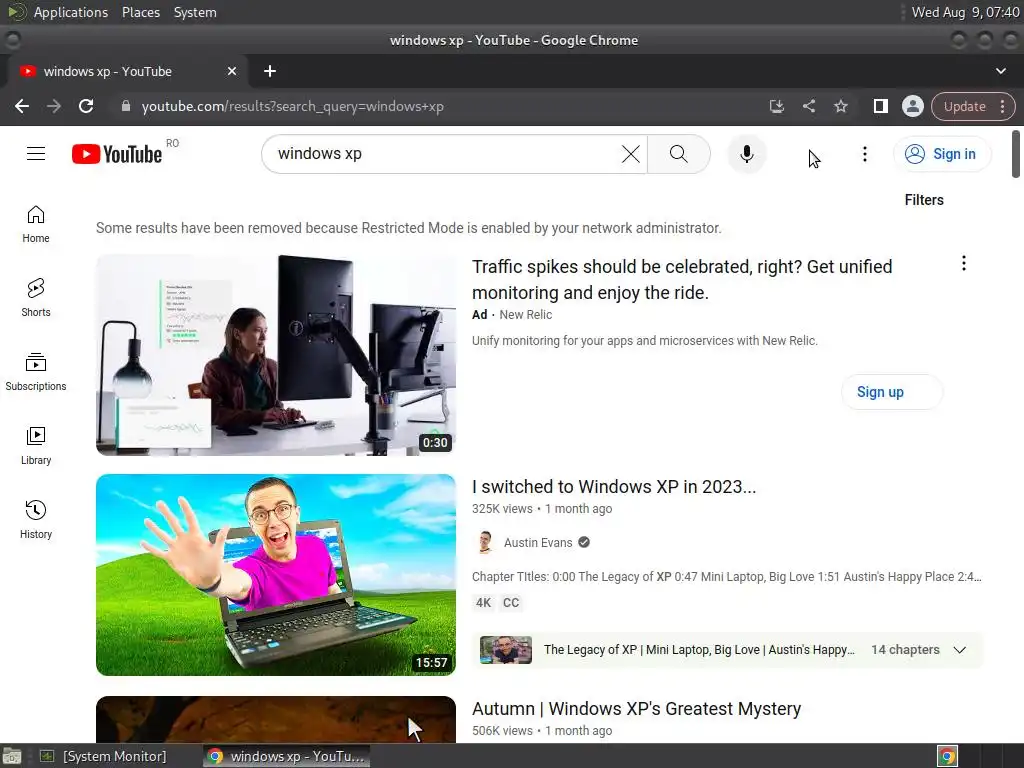This screenshot has height=768, width=1024.
Task: Click the 'Unify monitoring for your apps' description
Action: click(x=645, y=341)
